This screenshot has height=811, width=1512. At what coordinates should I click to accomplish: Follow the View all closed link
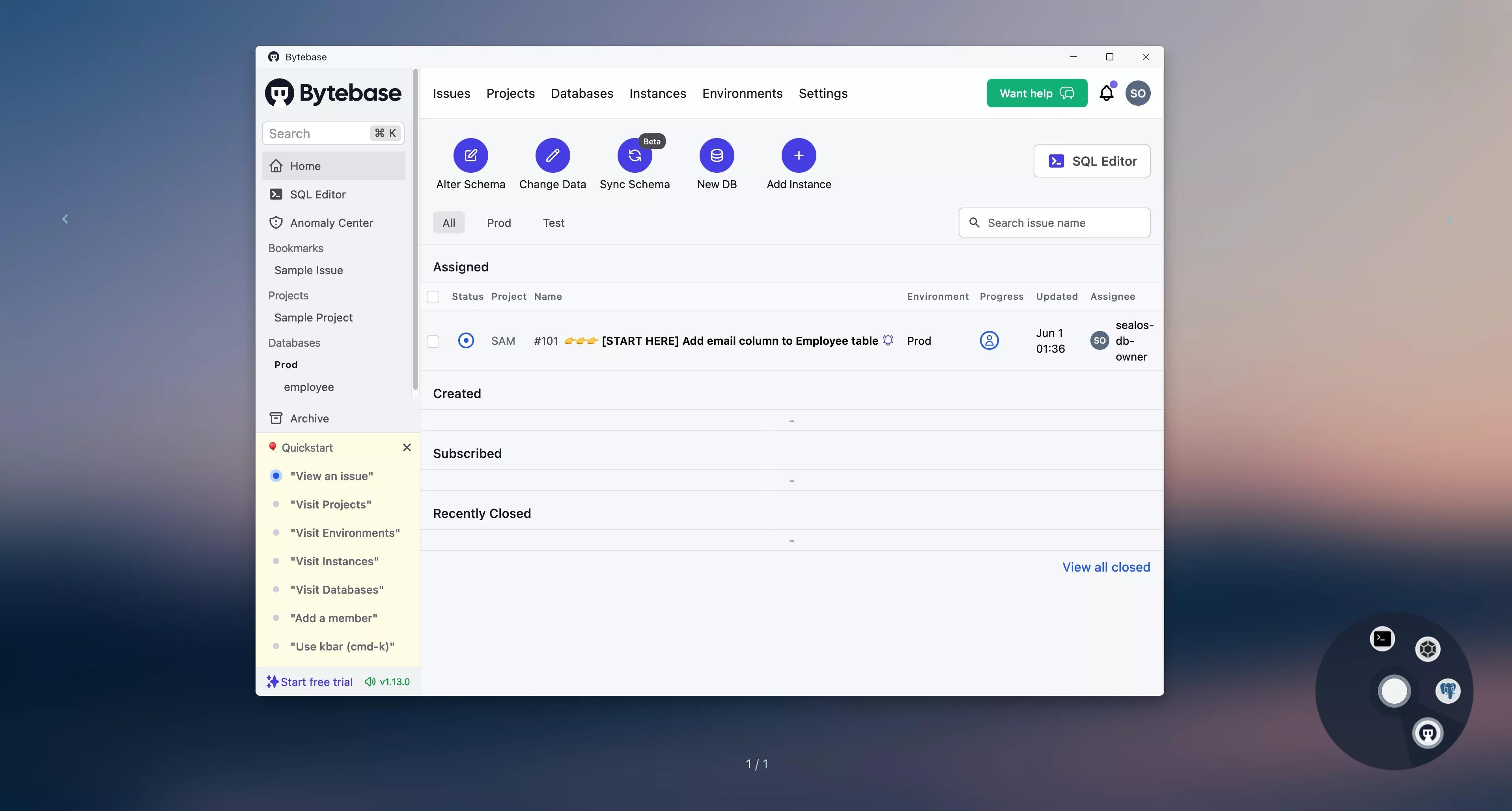(x=1106, y=567)
